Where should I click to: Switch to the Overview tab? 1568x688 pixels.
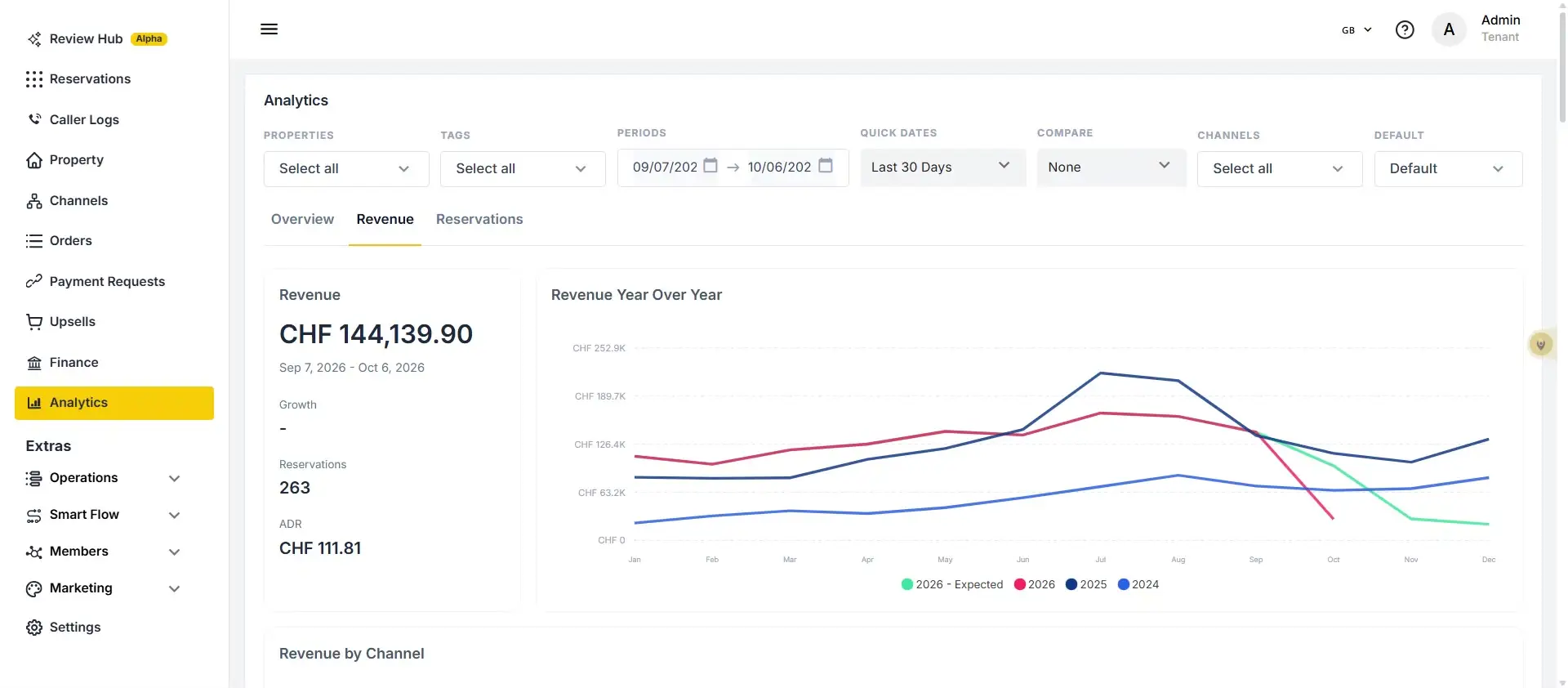point(302,219)
